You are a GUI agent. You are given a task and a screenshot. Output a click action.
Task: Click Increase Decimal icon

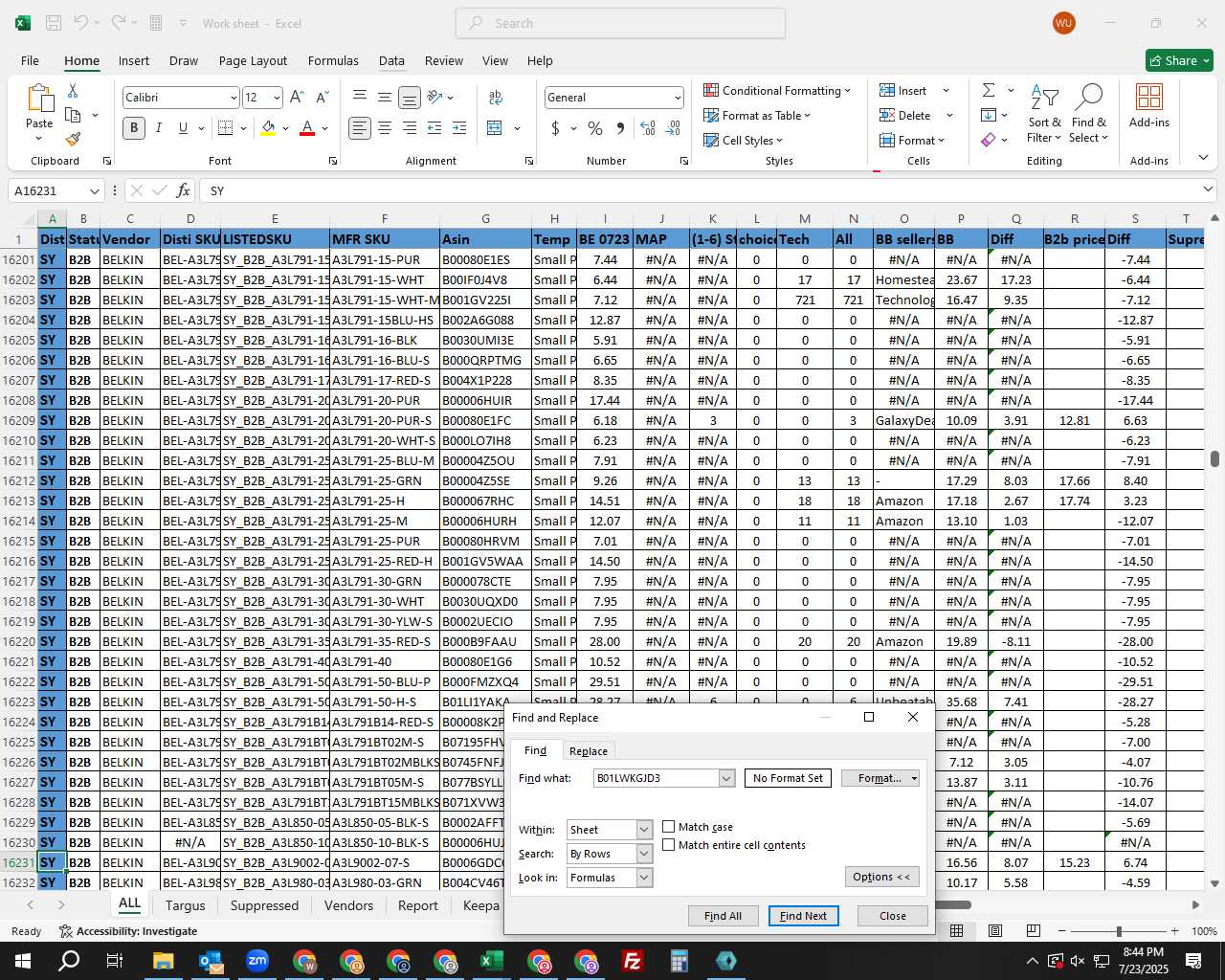pos(648,127)
